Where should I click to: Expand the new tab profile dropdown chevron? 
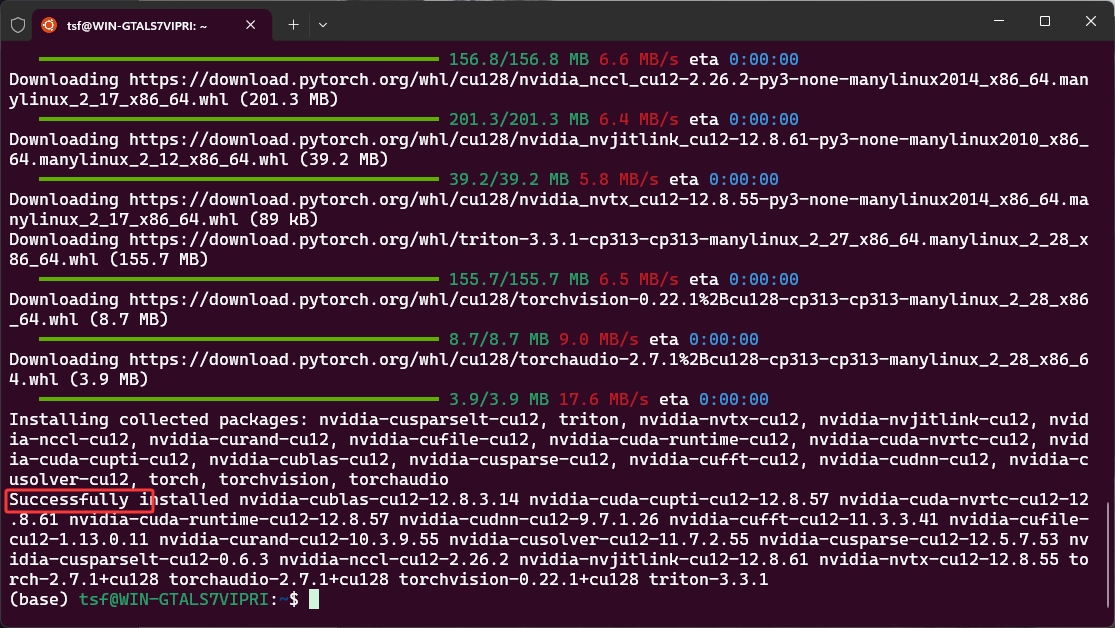323,25
